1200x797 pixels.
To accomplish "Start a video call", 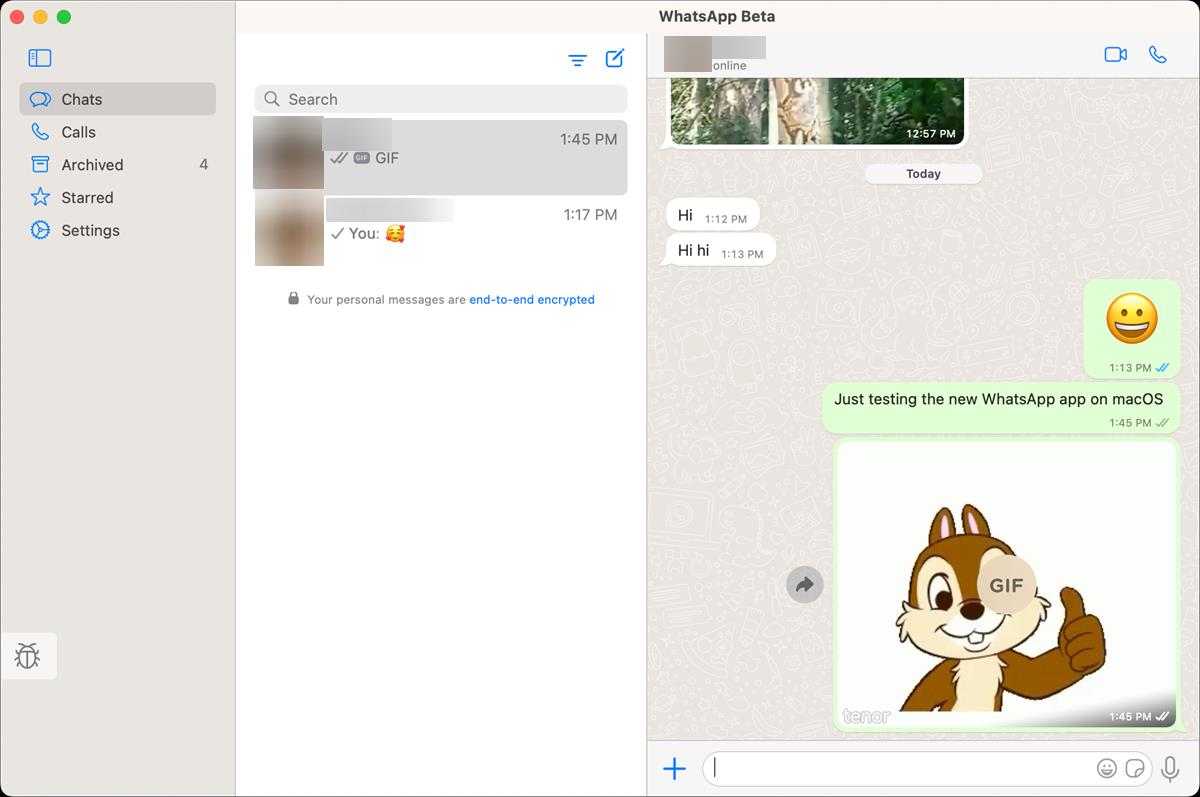I will pyautogui.click(x=1115, y=54).
